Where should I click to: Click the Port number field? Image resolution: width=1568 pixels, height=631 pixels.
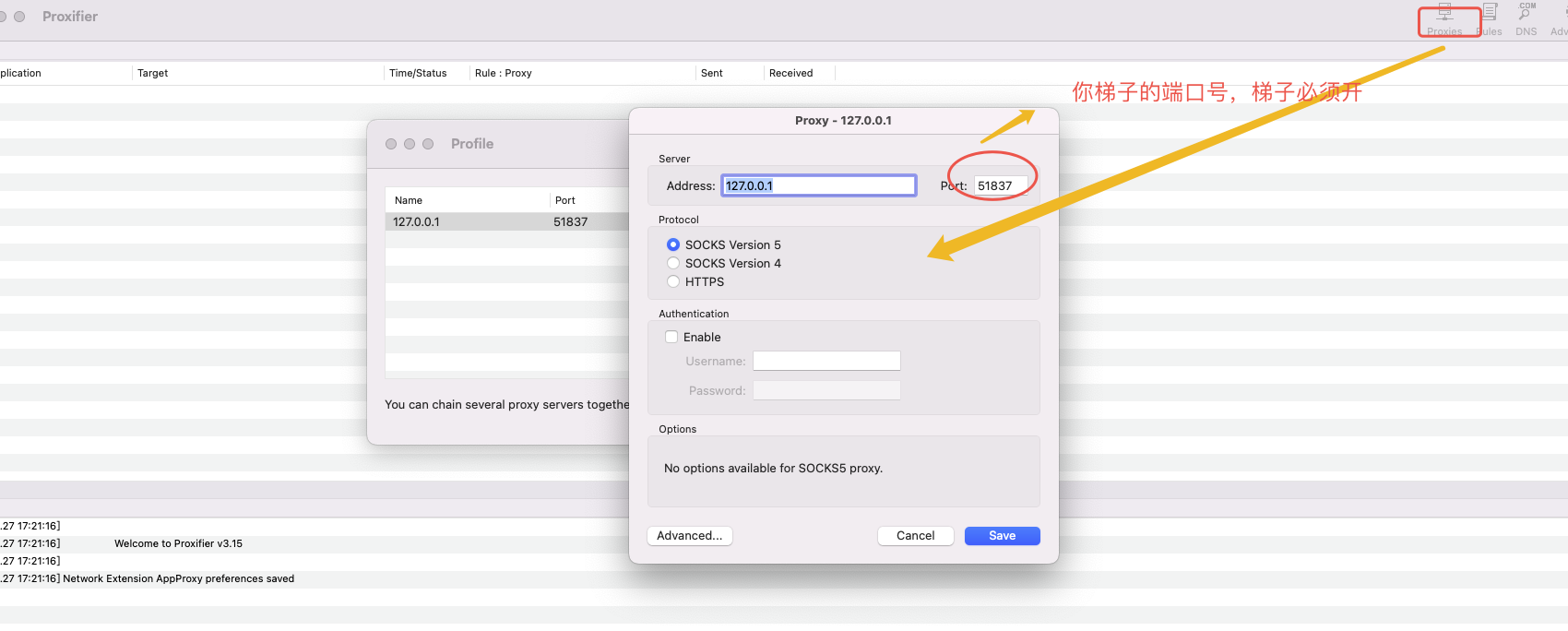point(1000,185)
